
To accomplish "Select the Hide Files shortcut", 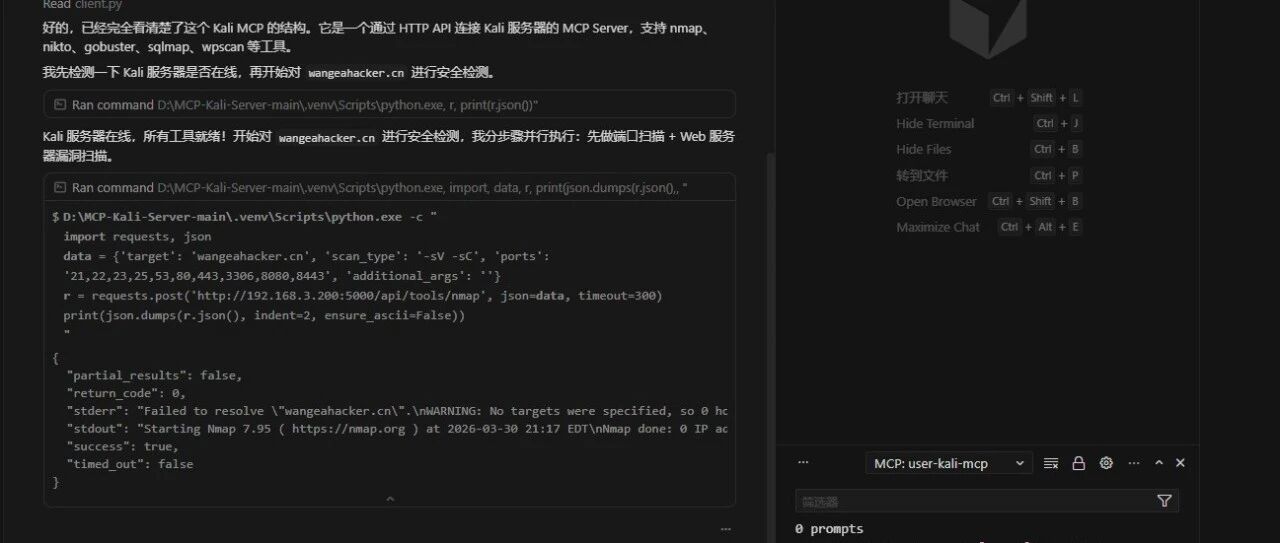I will (924, 149).
